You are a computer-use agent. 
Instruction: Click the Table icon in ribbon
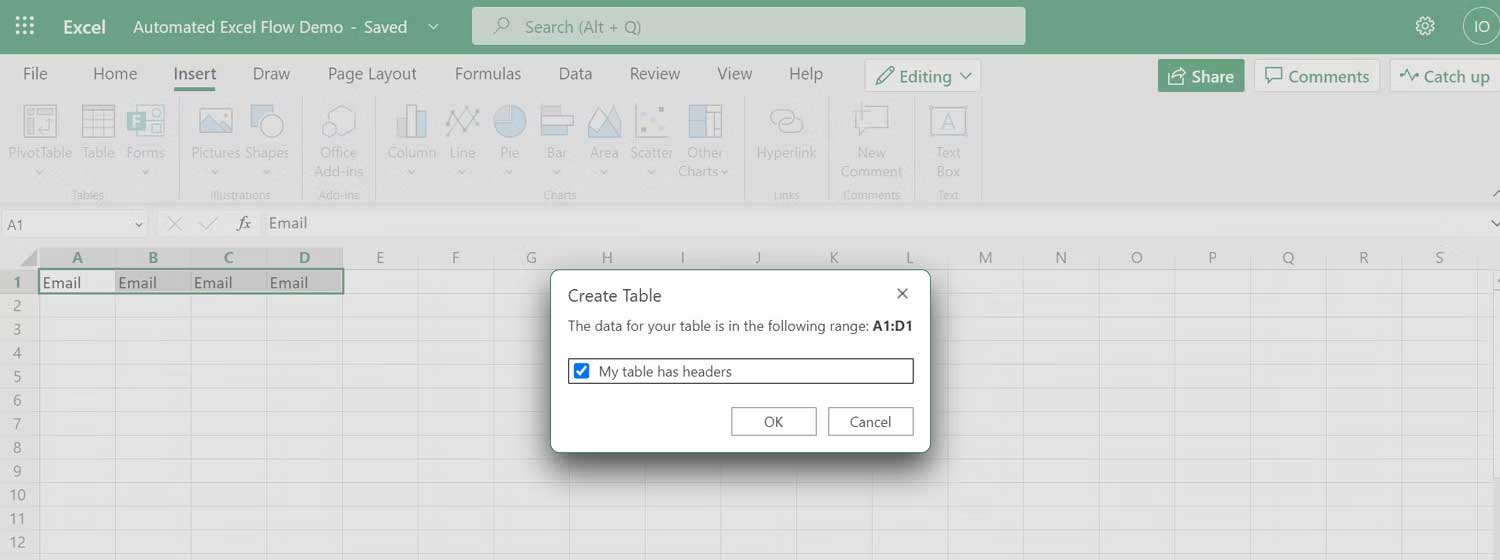[x=98, y=123]
